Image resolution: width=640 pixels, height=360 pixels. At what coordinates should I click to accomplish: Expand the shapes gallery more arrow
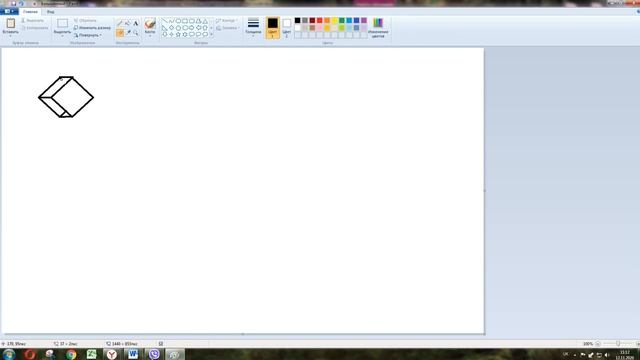click(x=211, y=34)
